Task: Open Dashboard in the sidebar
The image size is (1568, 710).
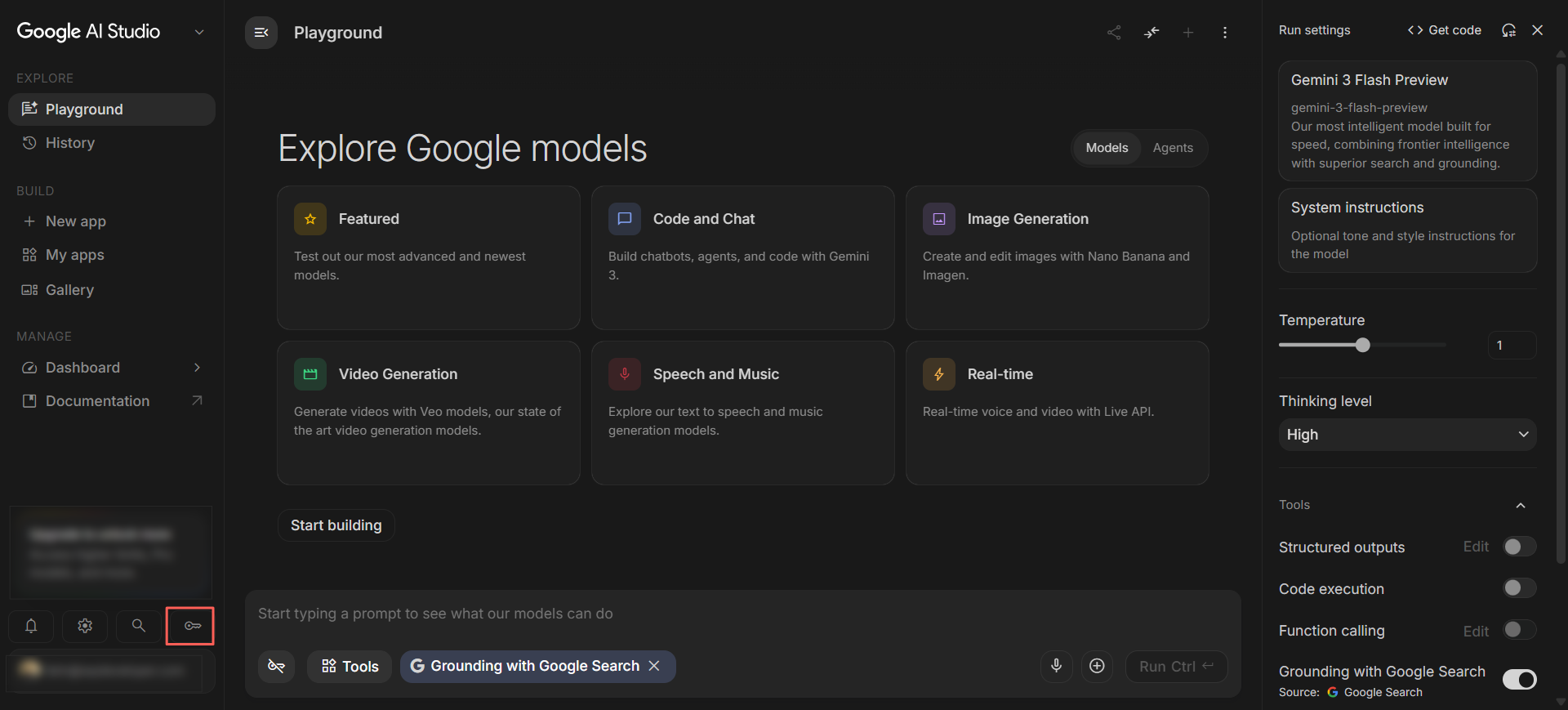Action: pyautogui.click(x=111, y=368)
